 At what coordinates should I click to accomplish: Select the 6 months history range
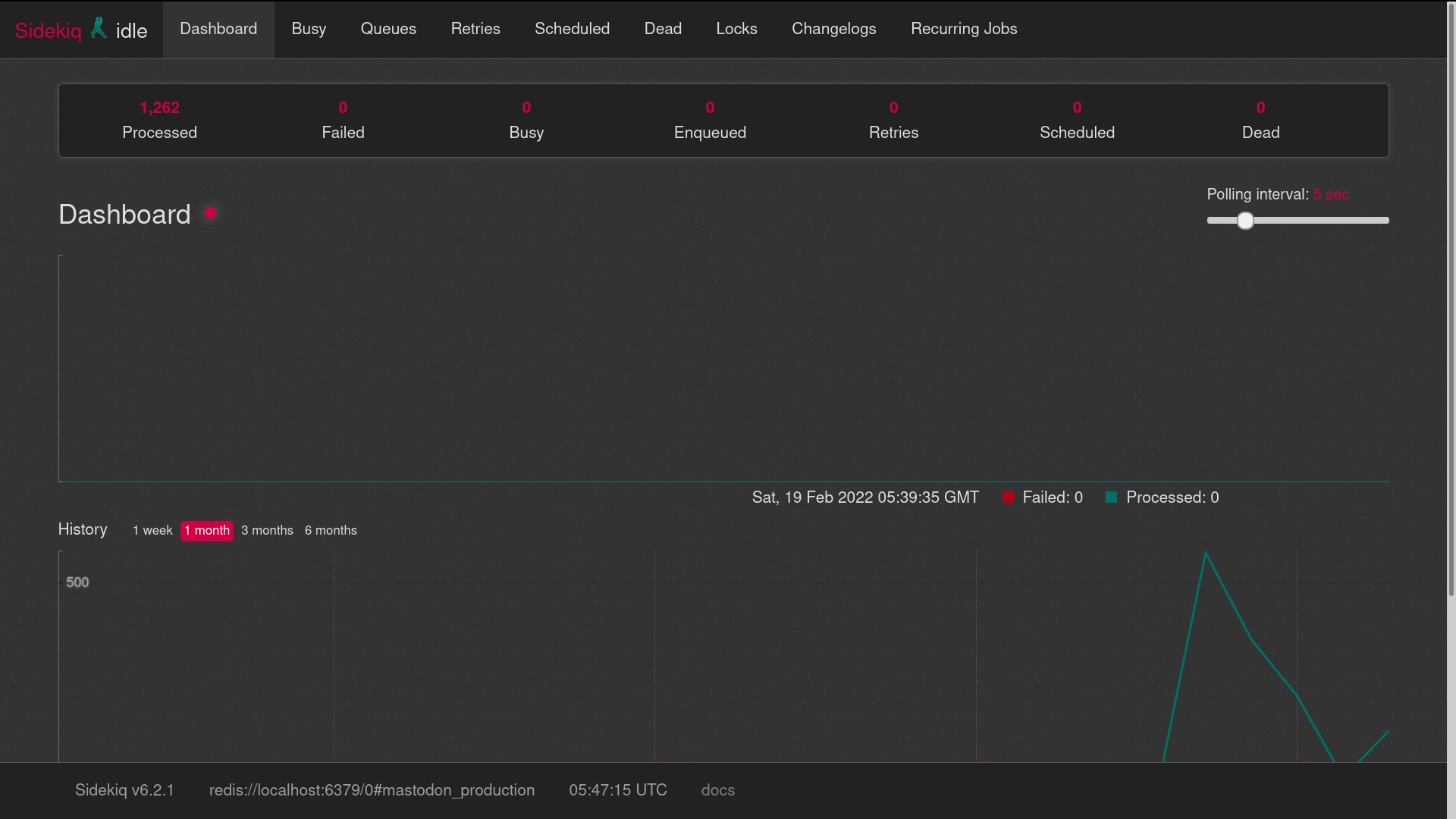[331, 530]
